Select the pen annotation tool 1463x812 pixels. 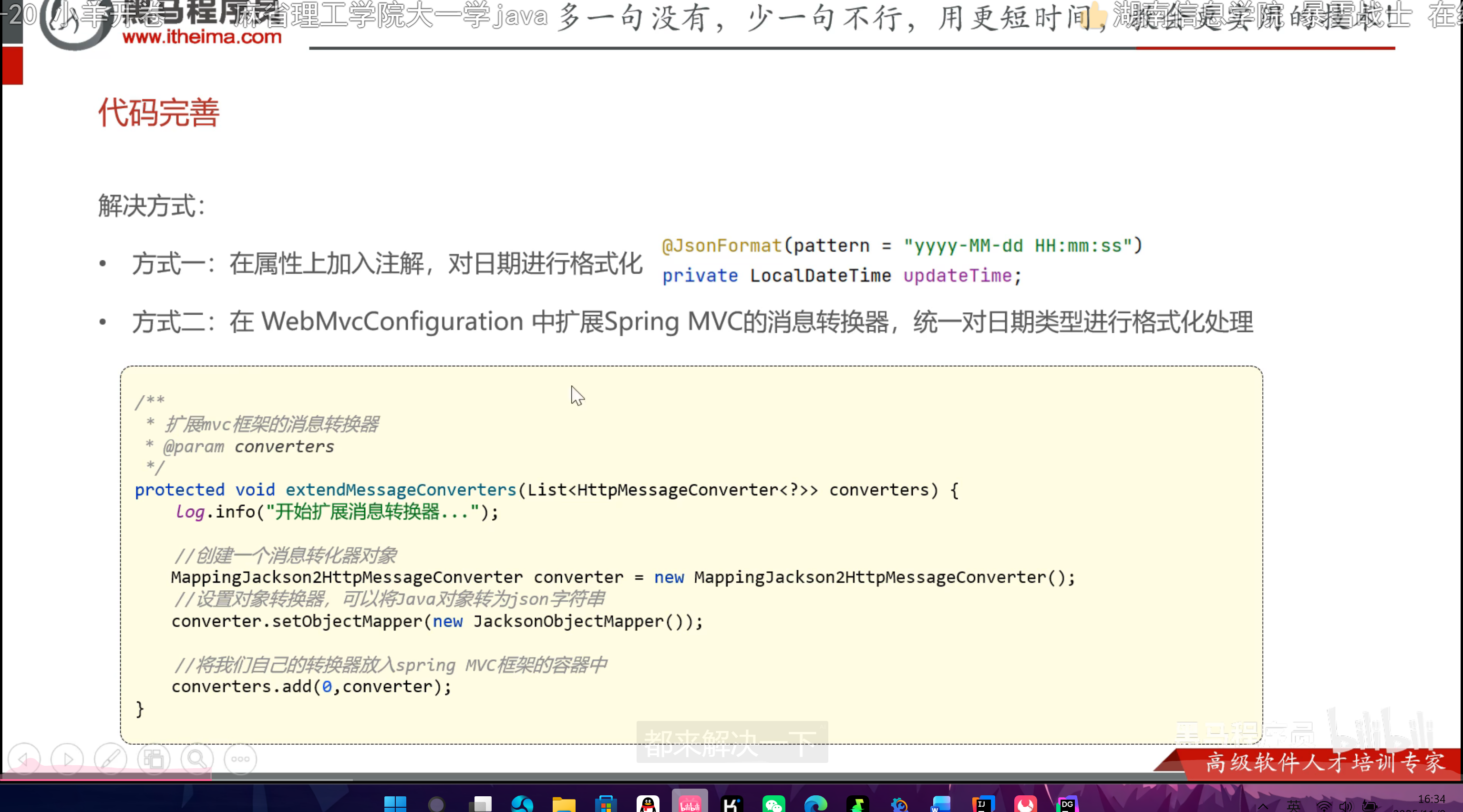coord(111,759)
